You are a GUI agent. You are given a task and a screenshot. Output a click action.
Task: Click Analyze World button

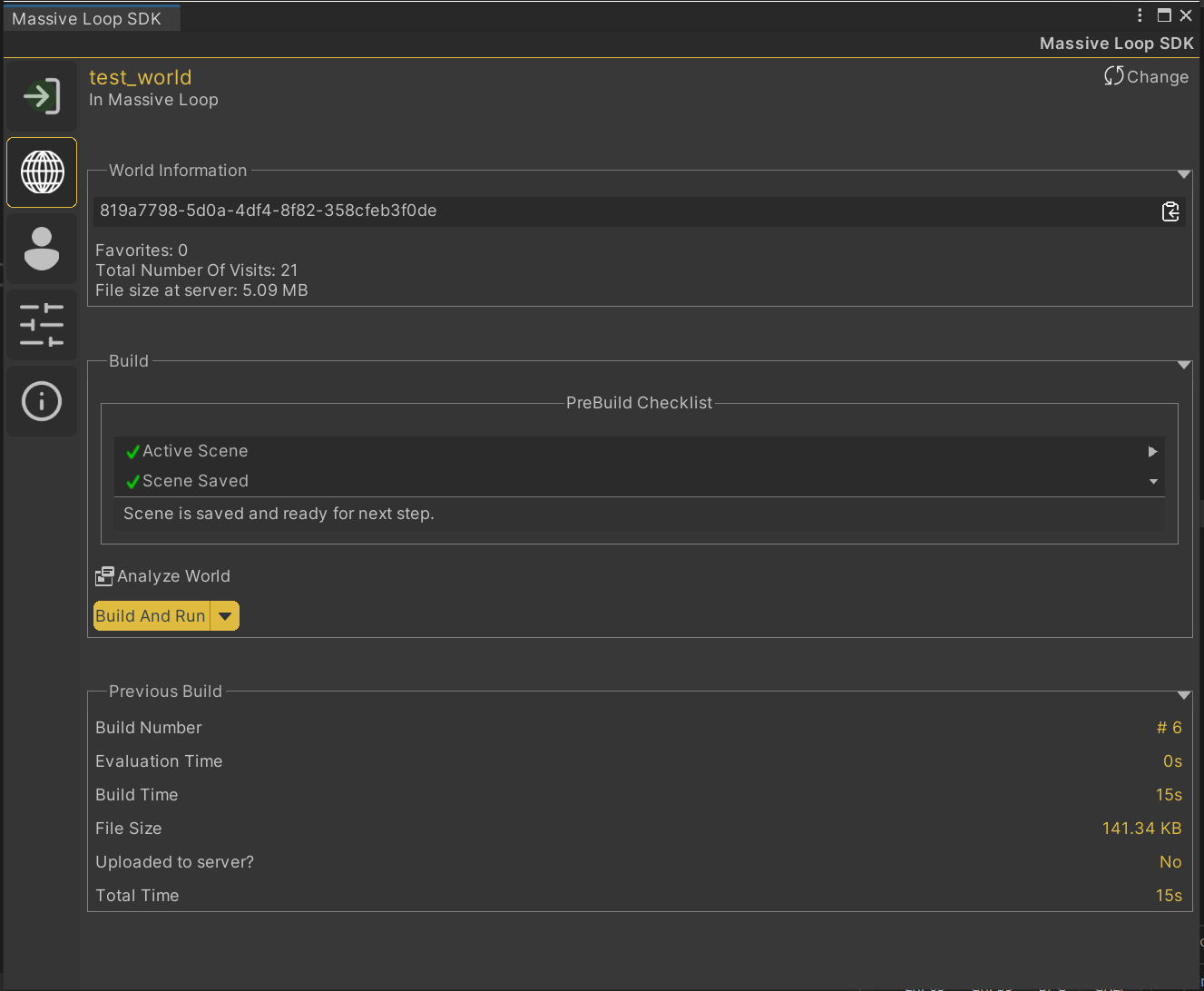pyautogui.click(x=163, y=576)
